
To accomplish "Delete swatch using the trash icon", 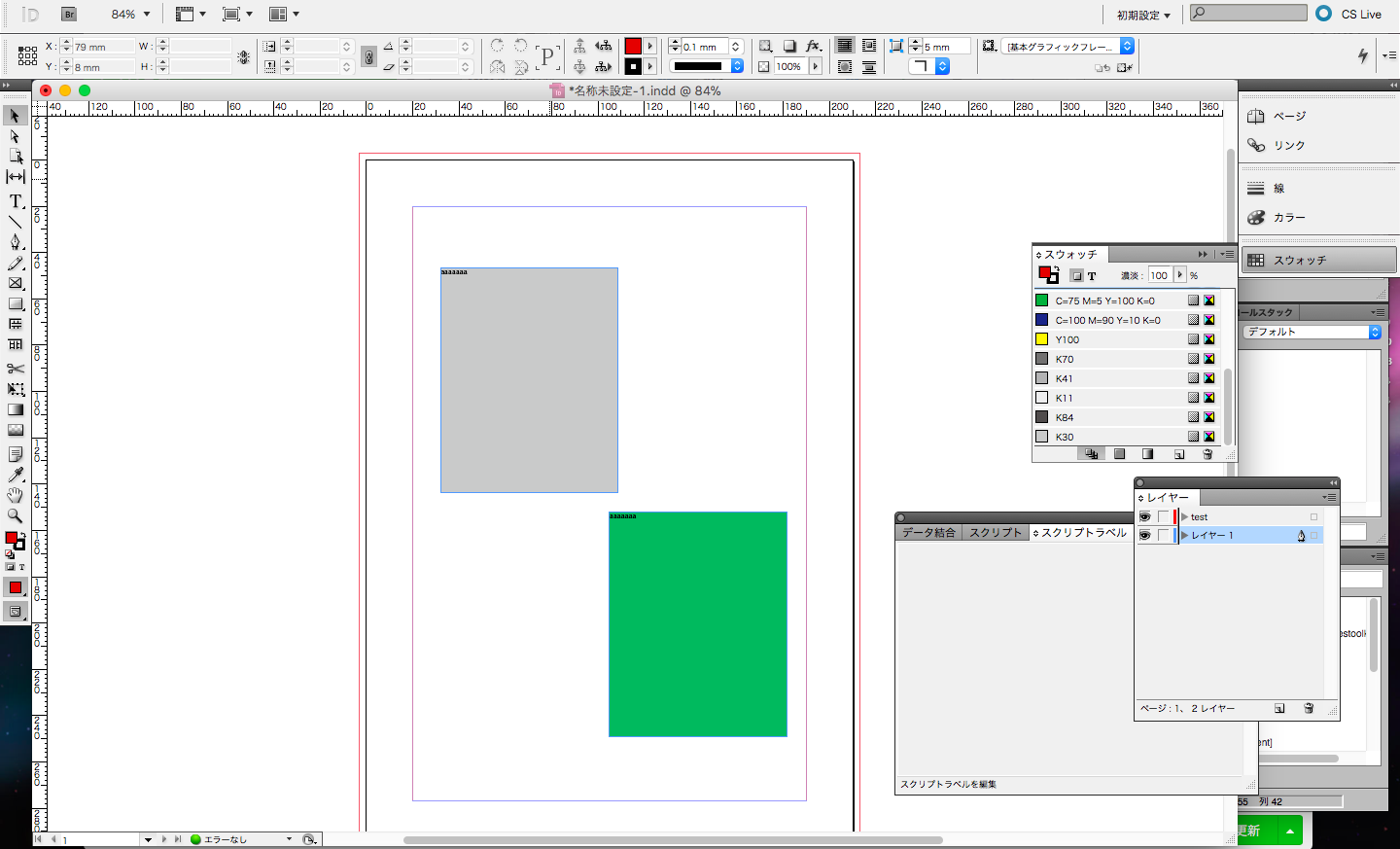I will (1207, 453).
